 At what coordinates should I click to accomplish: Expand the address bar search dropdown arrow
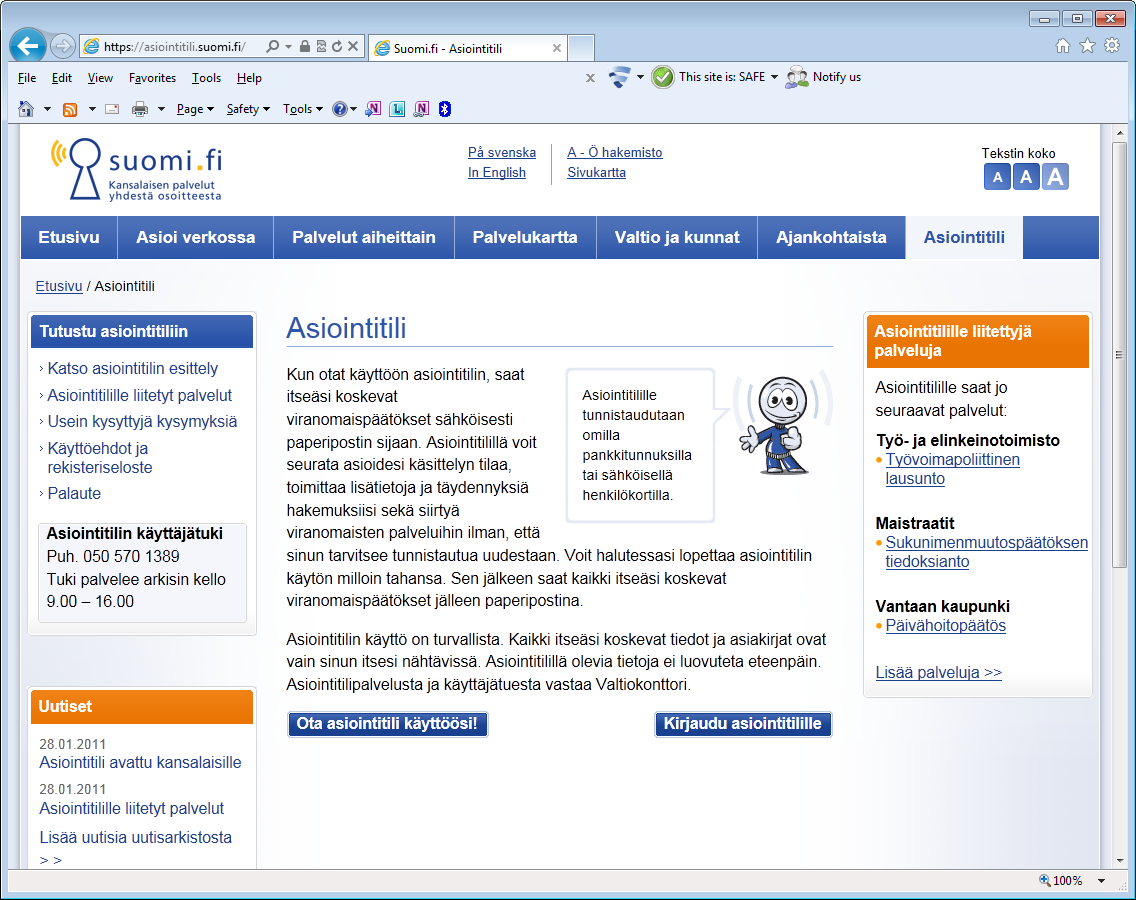[x=288, y=46]
